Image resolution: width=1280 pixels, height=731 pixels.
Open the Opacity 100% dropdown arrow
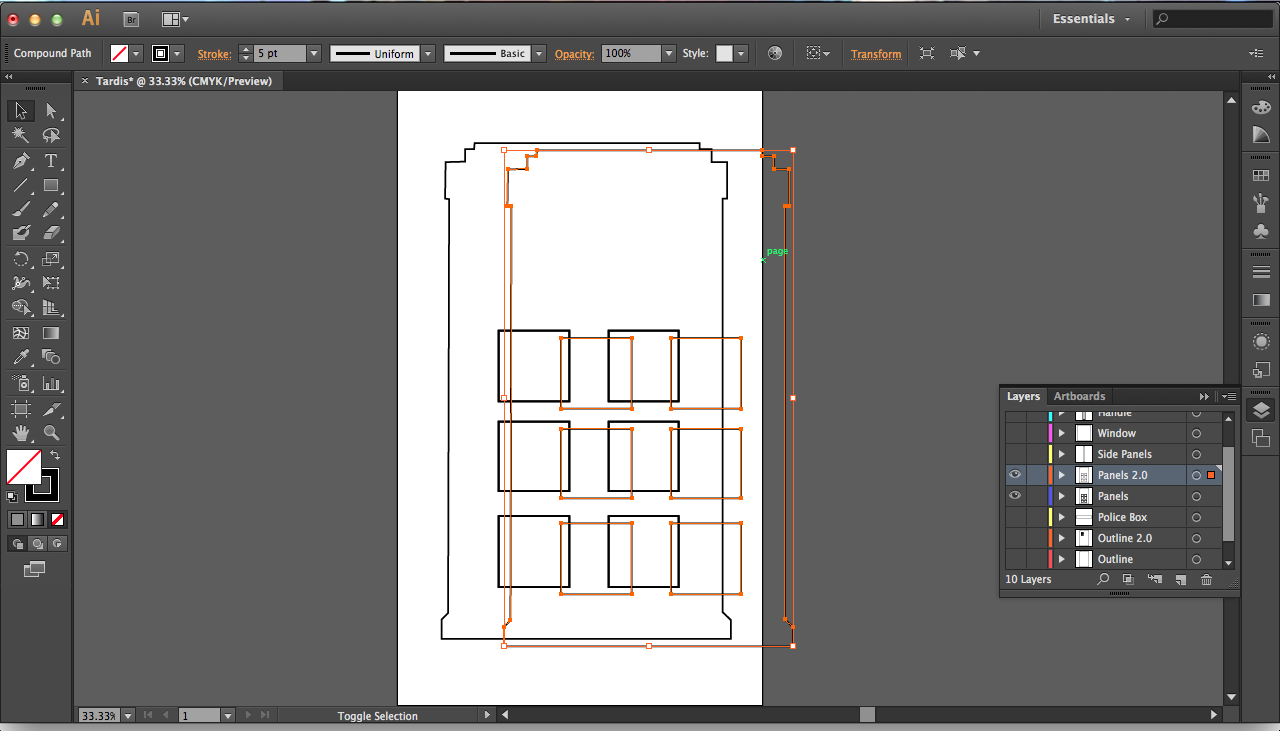[x=669, y=53]
